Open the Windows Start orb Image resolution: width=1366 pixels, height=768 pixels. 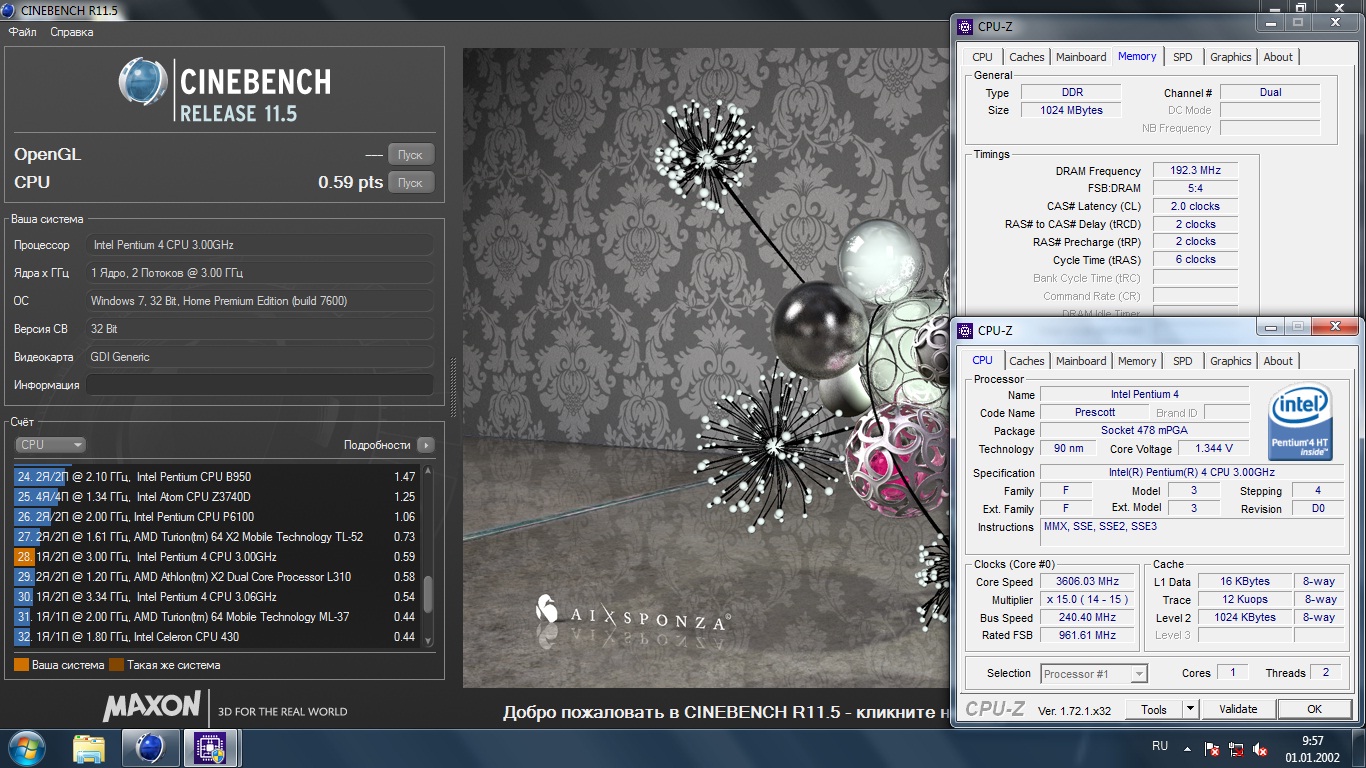[x=26, y=748]
